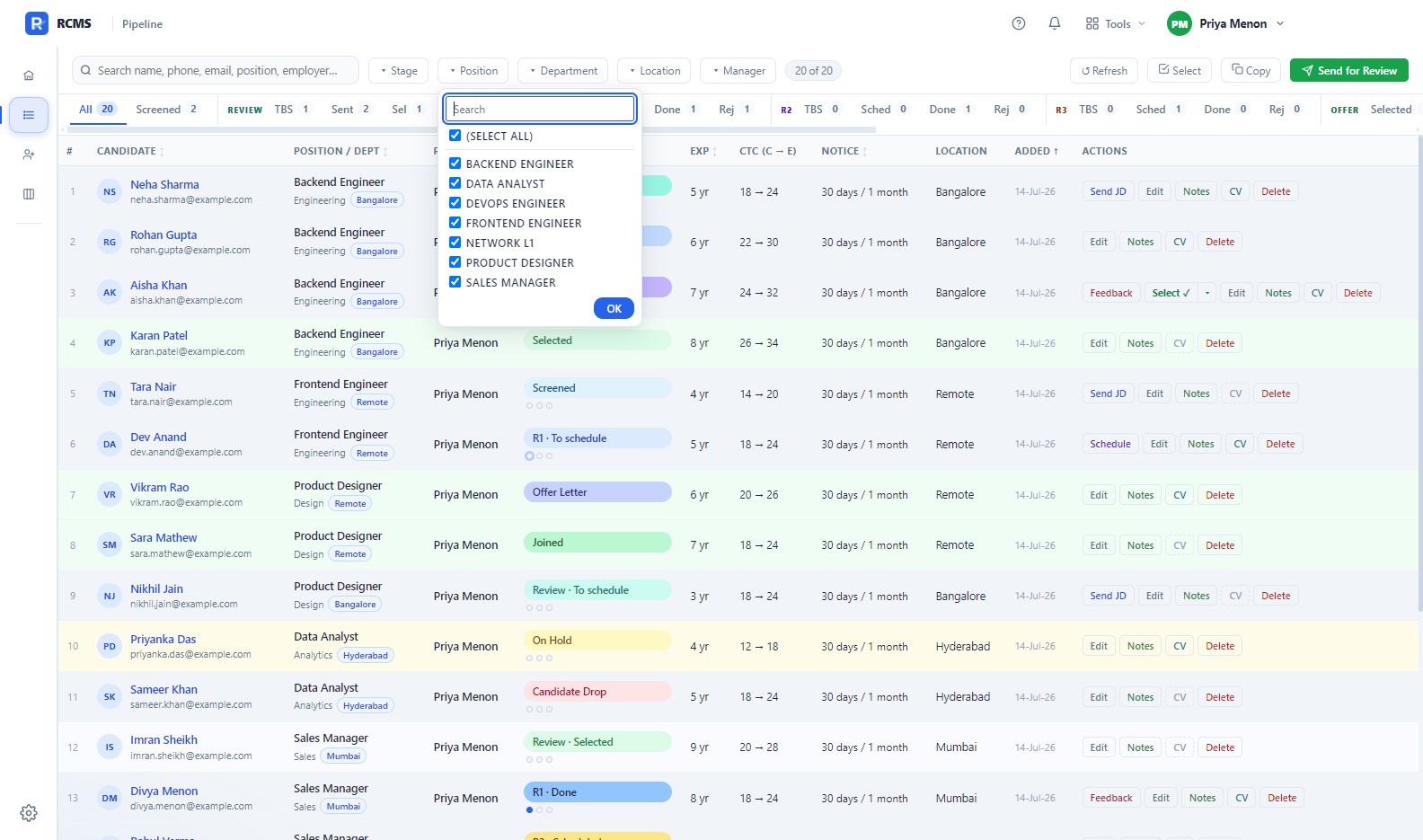The width and height of the screenshot is (1423, 840).
Task: Confirm position filter with OK
Action: [x=614, y=308]
